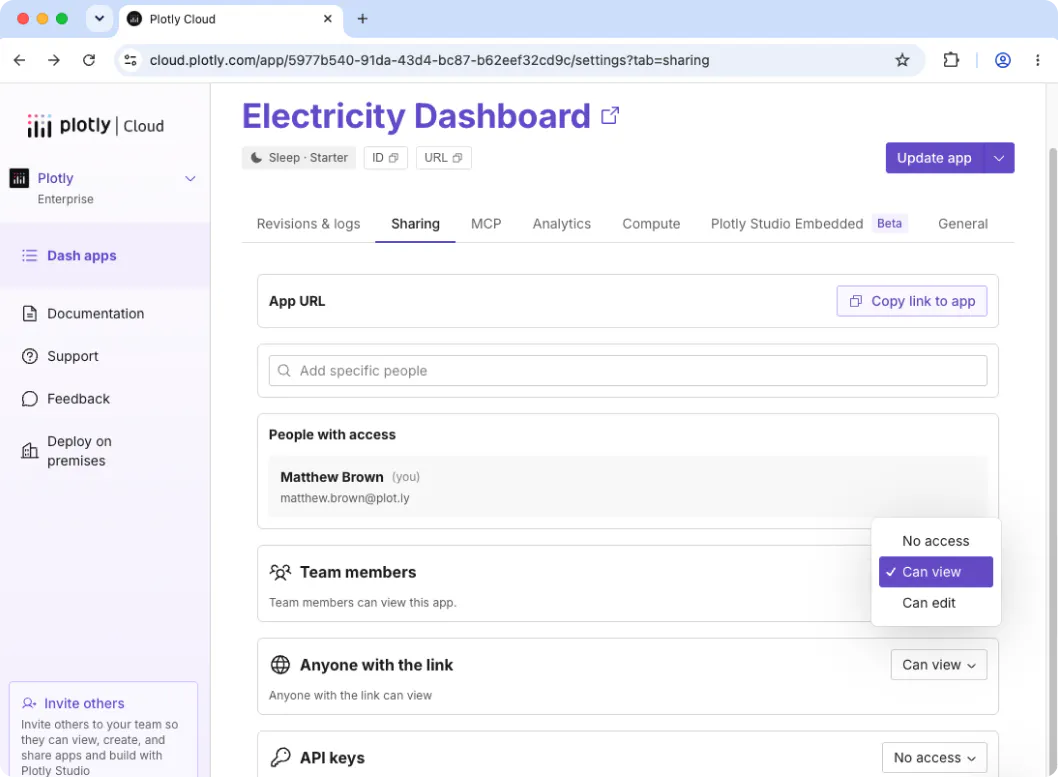Open Documentation in sidebar

click(95, 314)
